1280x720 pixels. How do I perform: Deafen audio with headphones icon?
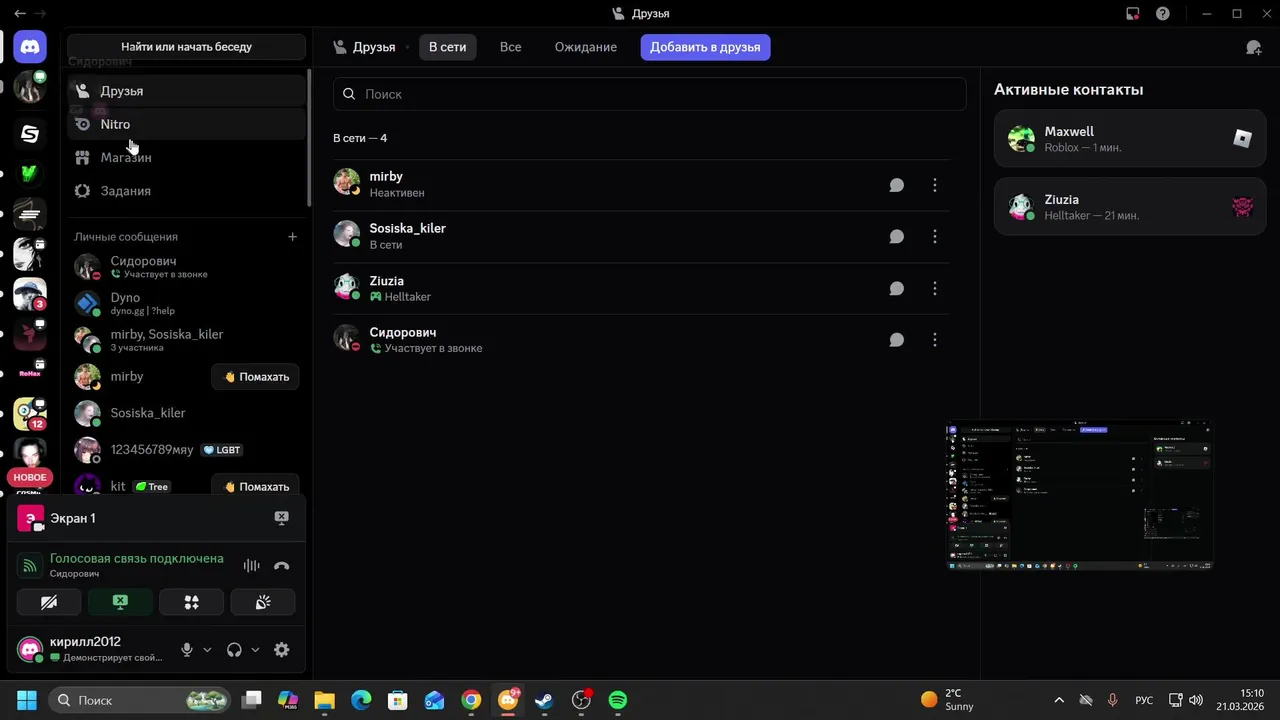tap(234, 650)
